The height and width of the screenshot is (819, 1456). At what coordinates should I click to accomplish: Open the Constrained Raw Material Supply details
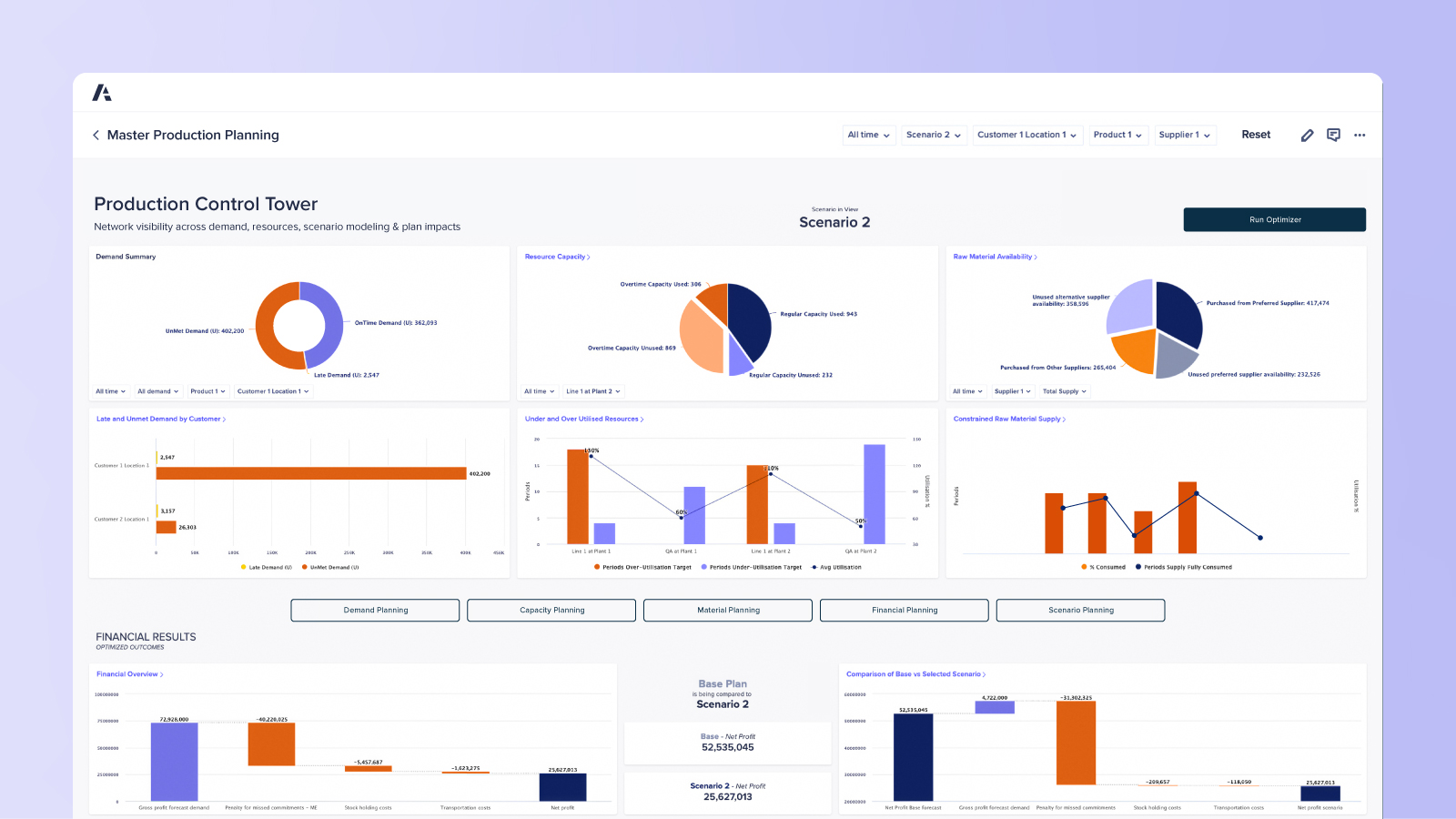(1010, 419)
